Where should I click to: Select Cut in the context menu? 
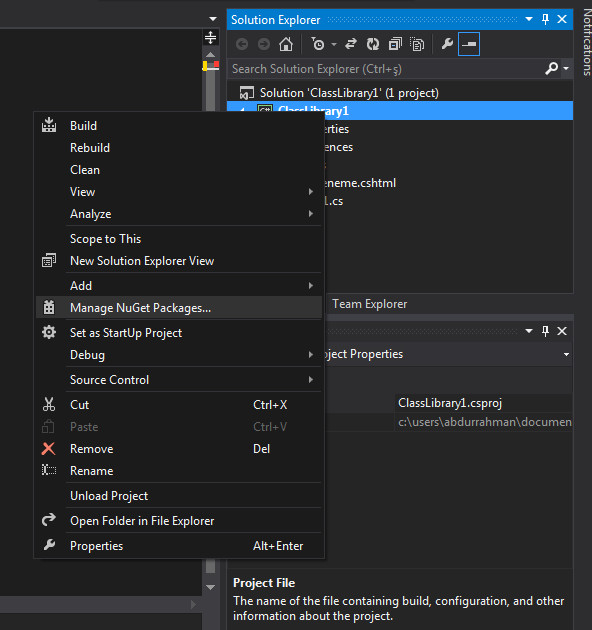(179, 405)
